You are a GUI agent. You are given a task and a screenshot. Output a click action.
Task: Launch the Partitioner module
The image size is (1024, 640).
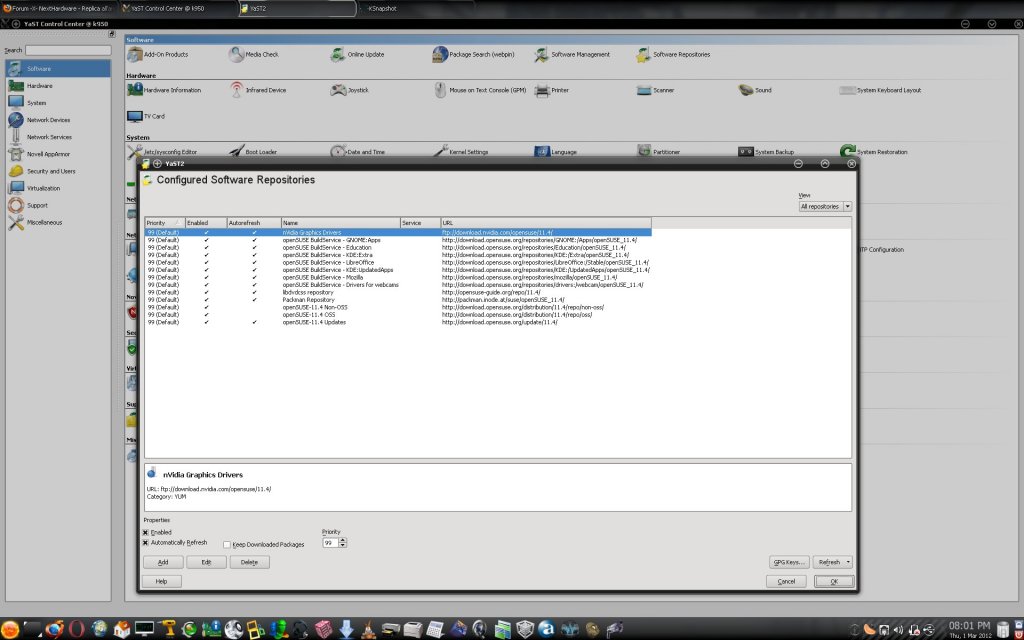(x=658, y=152)
